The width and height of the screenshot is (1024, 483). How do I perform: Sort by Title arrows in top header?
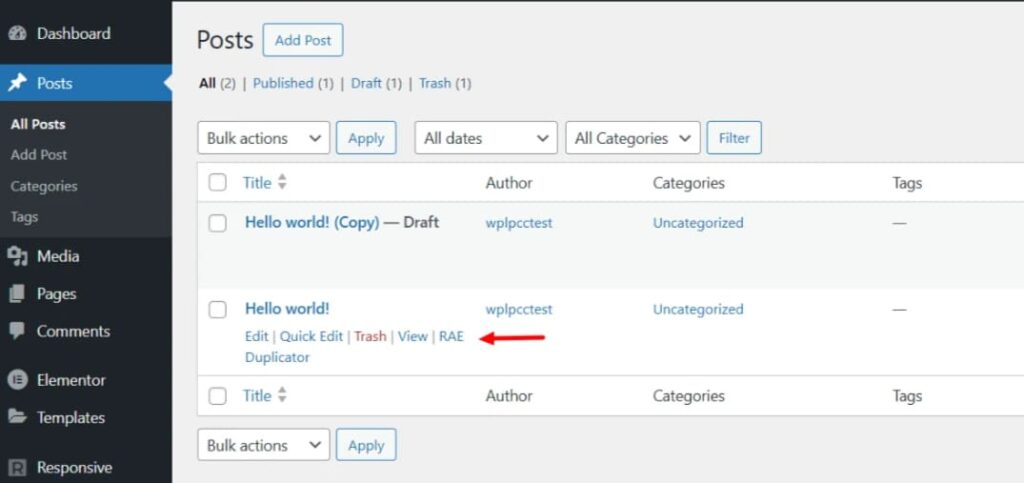[x=282, y=182]
